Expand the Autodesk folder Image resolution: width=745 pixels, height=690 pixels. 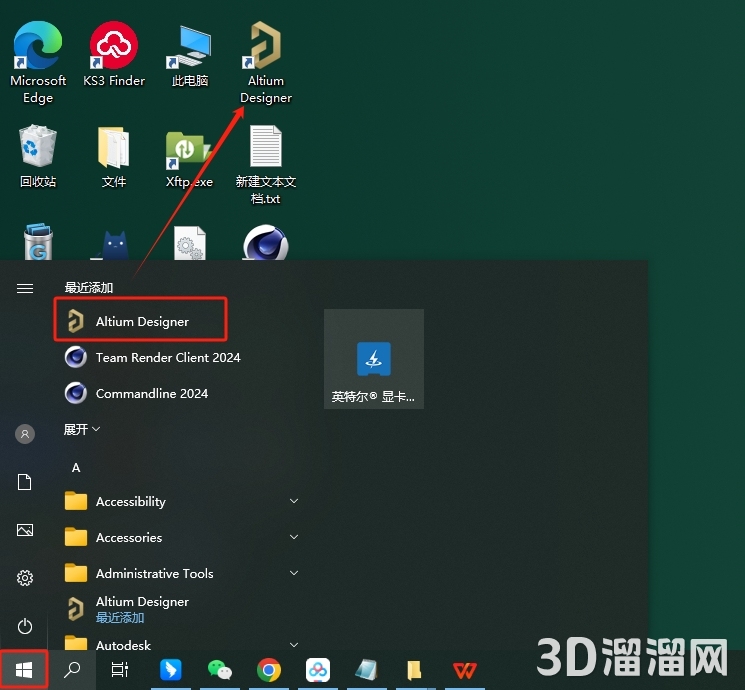pos(181,644)
